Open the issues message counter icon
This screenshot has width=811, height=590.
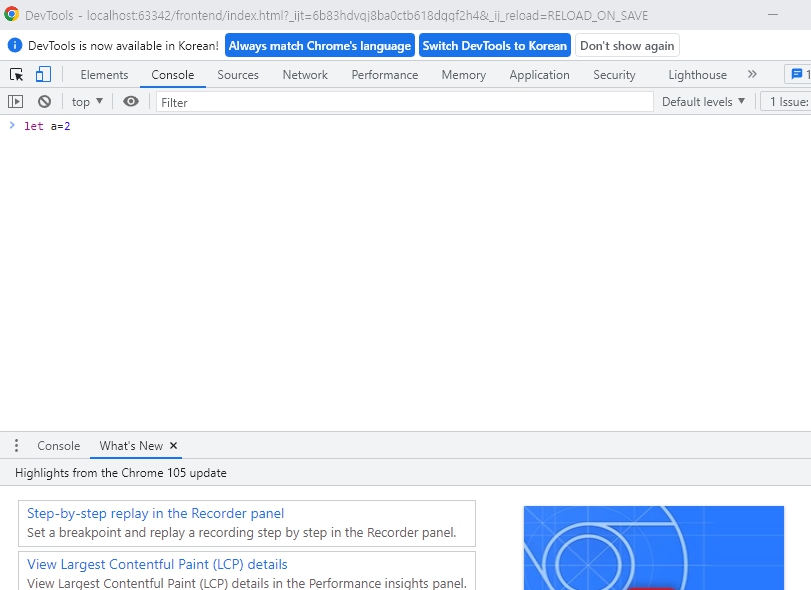(x=797, y=74)
